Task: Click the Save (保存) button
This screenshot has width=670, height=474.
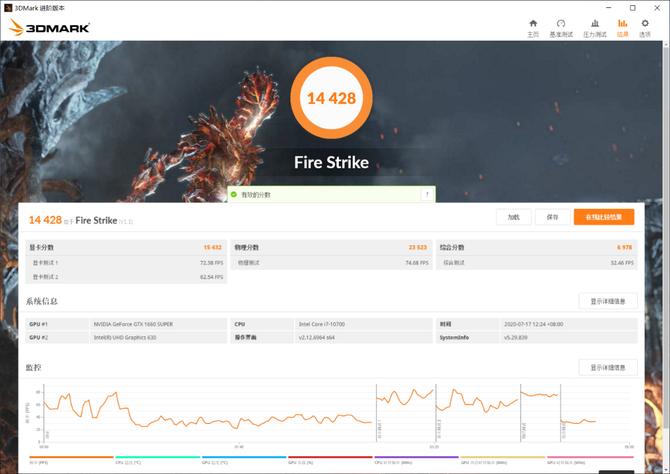Action: (x=552, y=217)
